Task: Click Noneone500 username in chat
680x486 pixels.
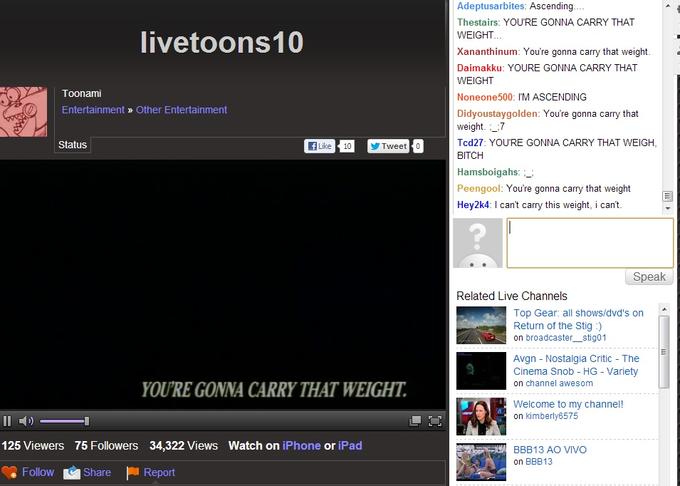Action: click(485, 97)
